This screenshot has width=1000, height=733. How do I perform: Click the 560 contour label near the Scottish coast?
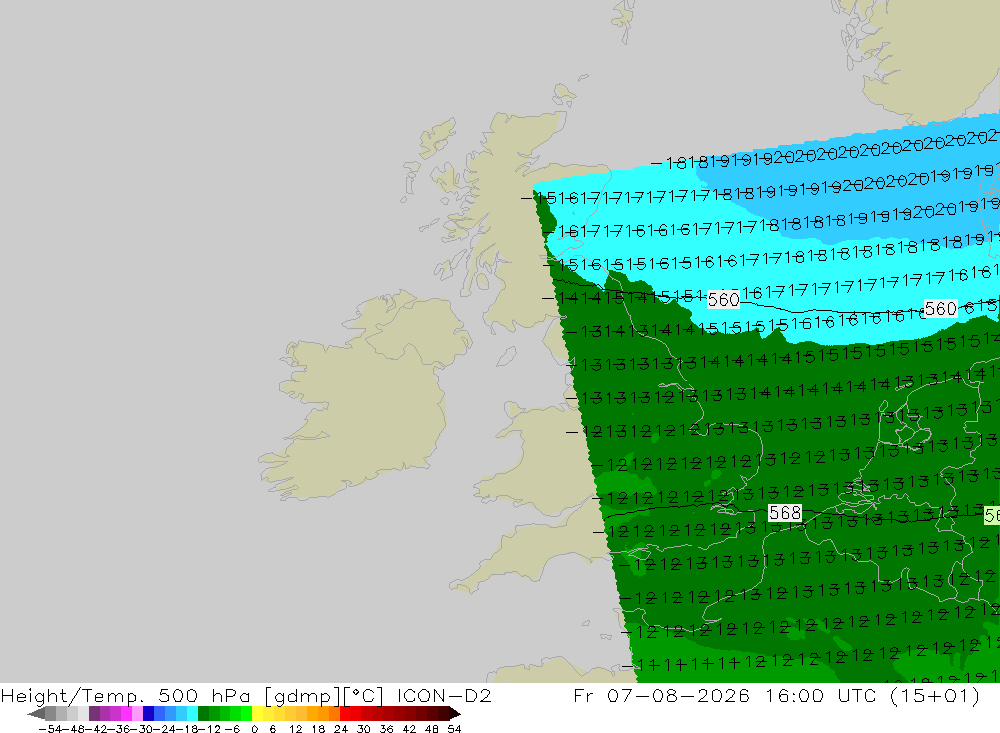(723, 299)
